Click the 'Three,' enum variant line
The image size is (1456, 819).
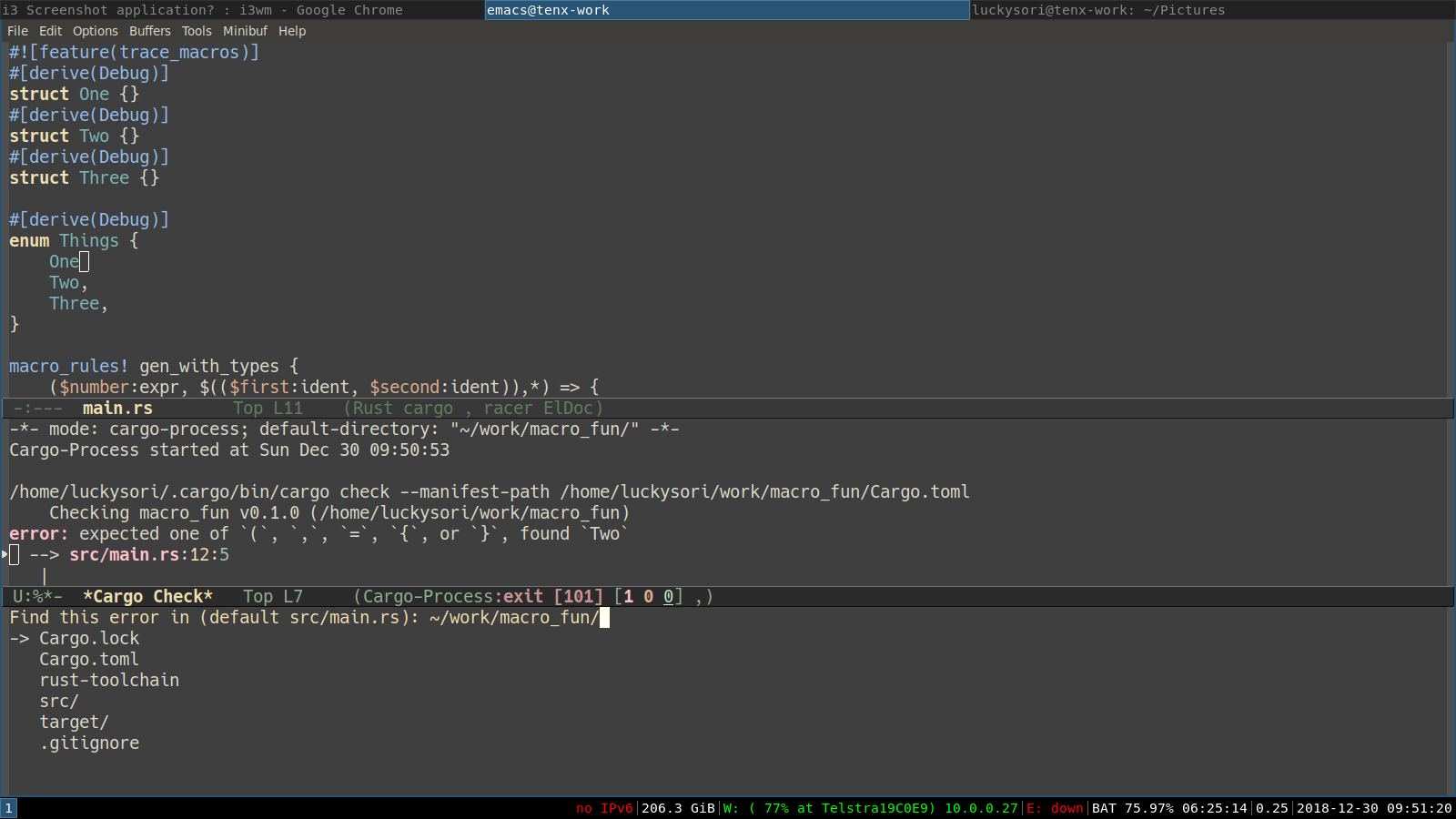(x=78, y=304)
